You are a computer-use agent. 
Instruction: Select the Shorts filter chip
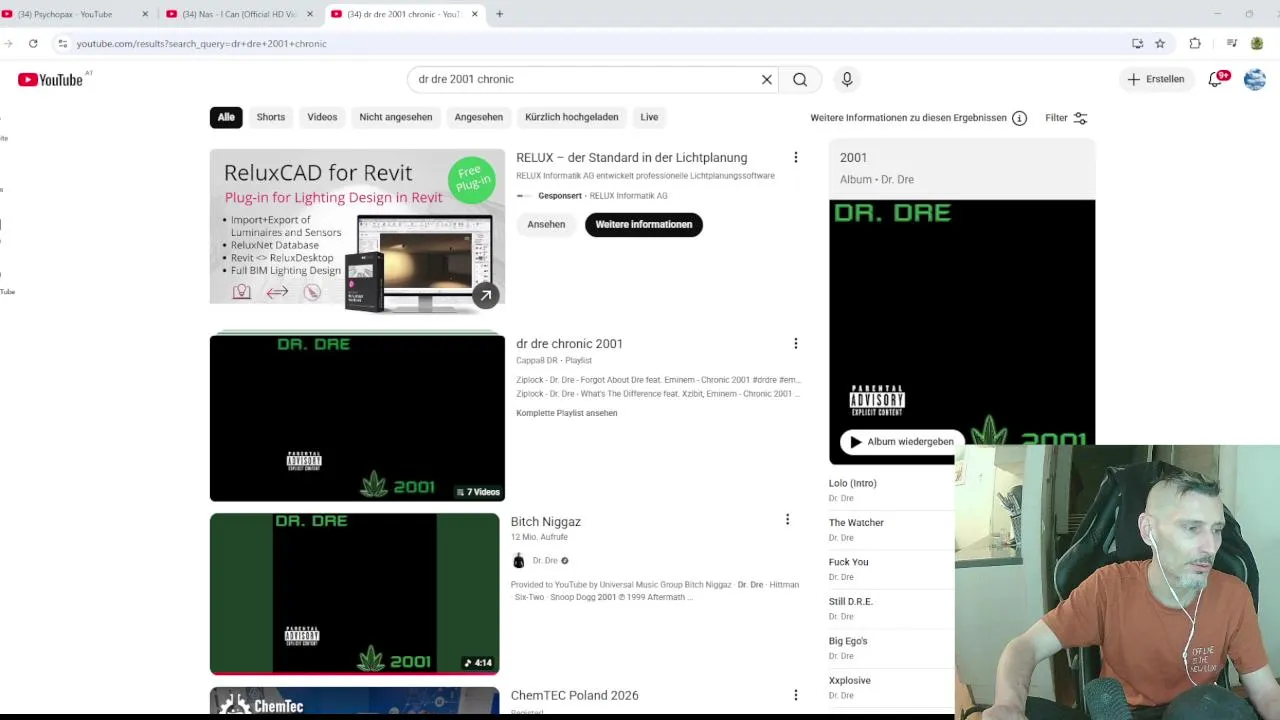(x=271, y=117)
